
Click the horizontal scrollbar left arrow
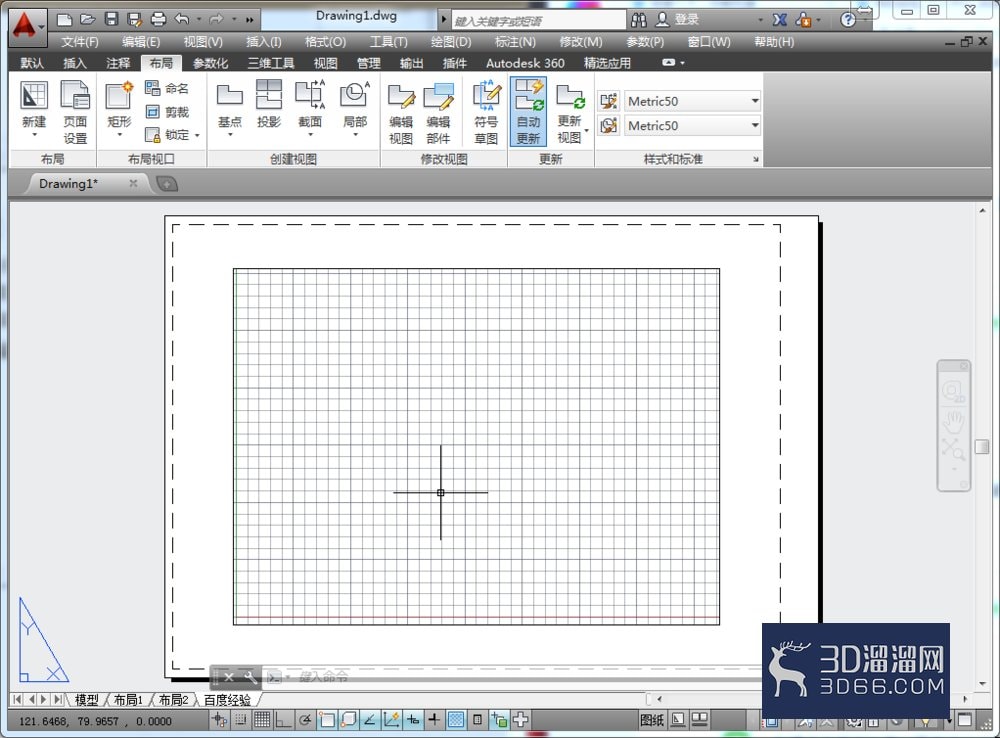(x=659, y=699)
